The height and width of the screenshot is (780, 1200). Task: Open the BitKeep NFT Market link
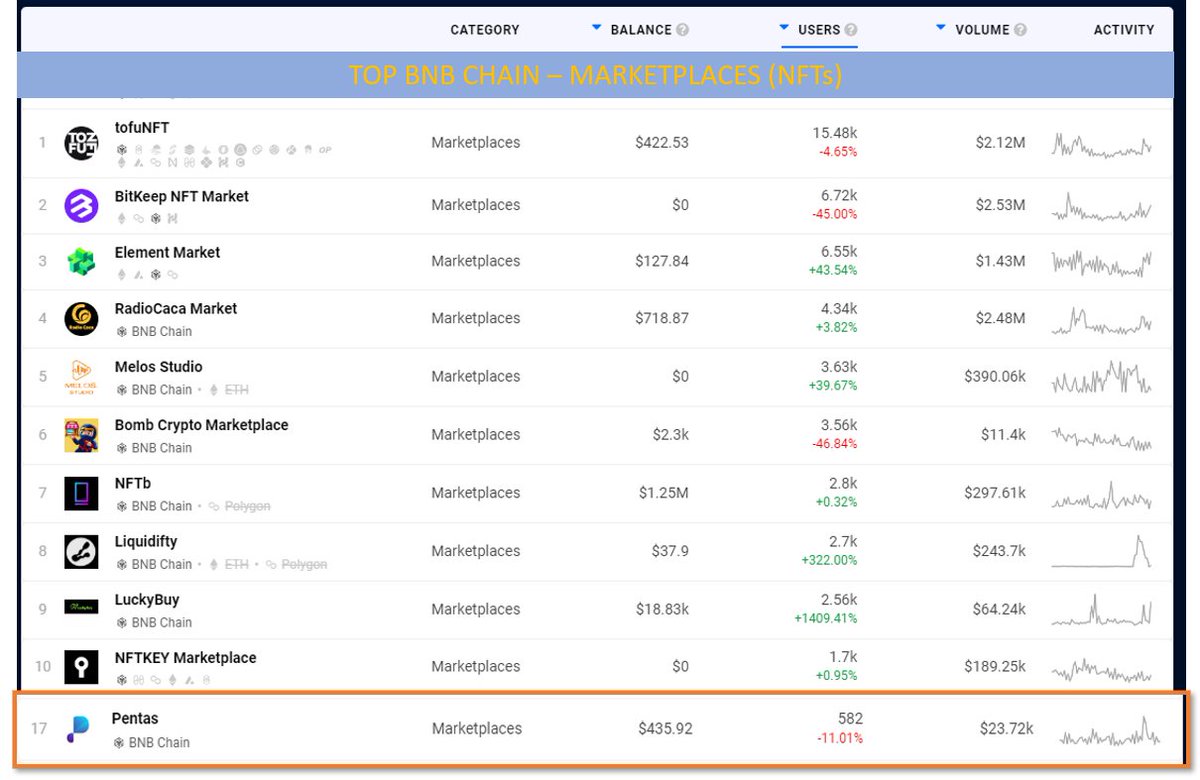(182, 196)
